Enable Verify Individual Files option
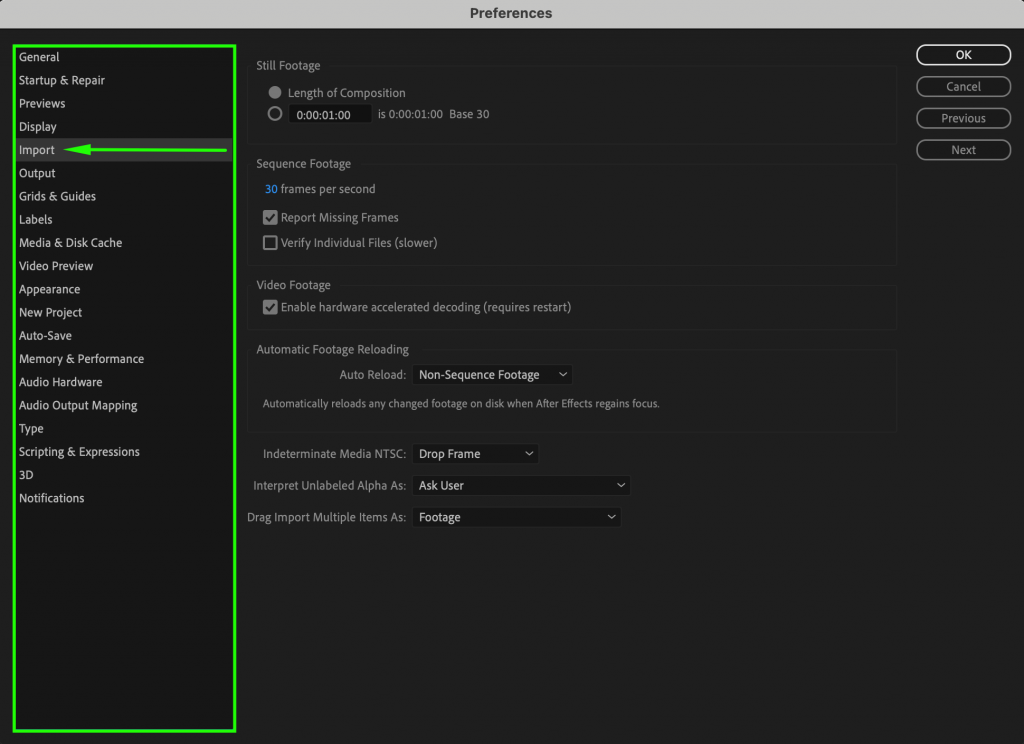Screen dimensions: 1024x744 (x=270, y=242)
